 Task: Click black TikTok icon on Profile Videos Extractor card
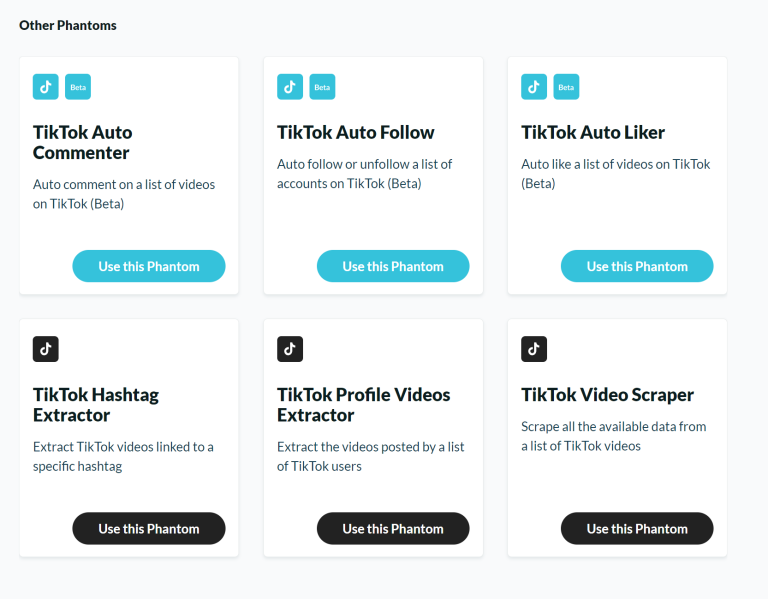click(290, 349)
